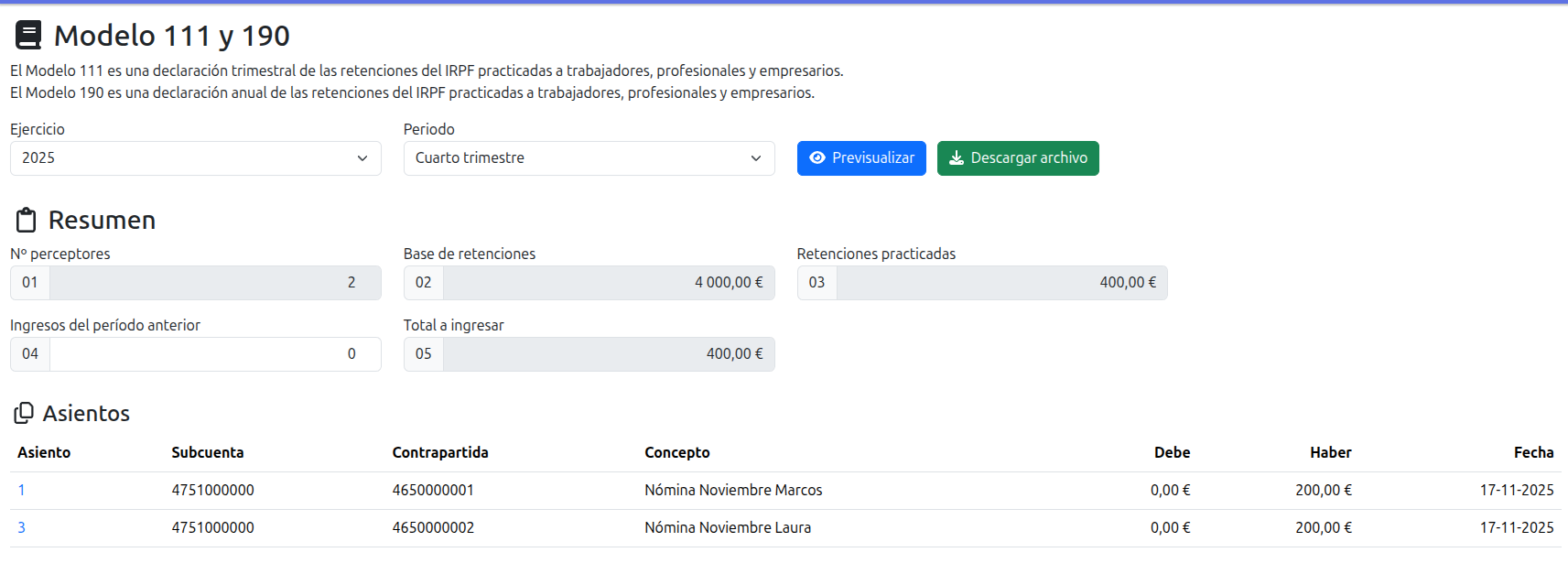Click the Nº perceptores field showing 2
Viewport: 1568px width, 563px height.
[215, 283]
